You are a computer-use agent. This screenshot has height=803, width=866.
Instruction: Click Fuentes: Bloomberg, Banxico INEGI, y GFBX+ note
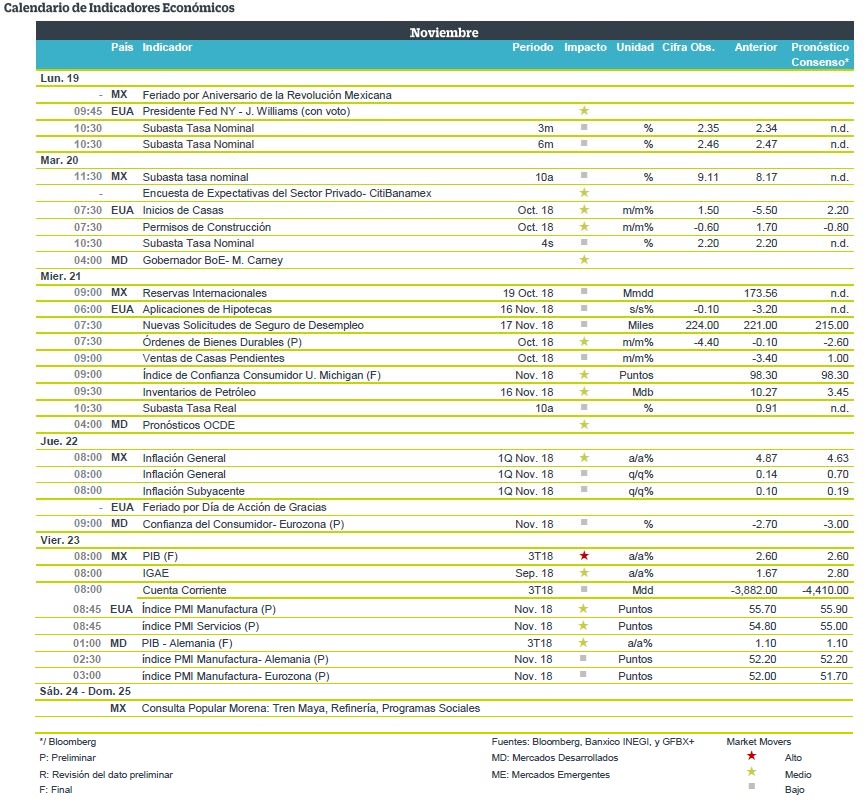(593, 742)
